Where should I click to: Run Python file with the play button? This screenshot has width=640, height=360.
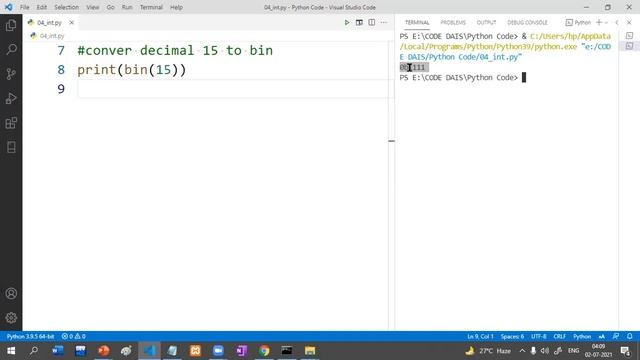pyautogui.click(x=347, y=22)
